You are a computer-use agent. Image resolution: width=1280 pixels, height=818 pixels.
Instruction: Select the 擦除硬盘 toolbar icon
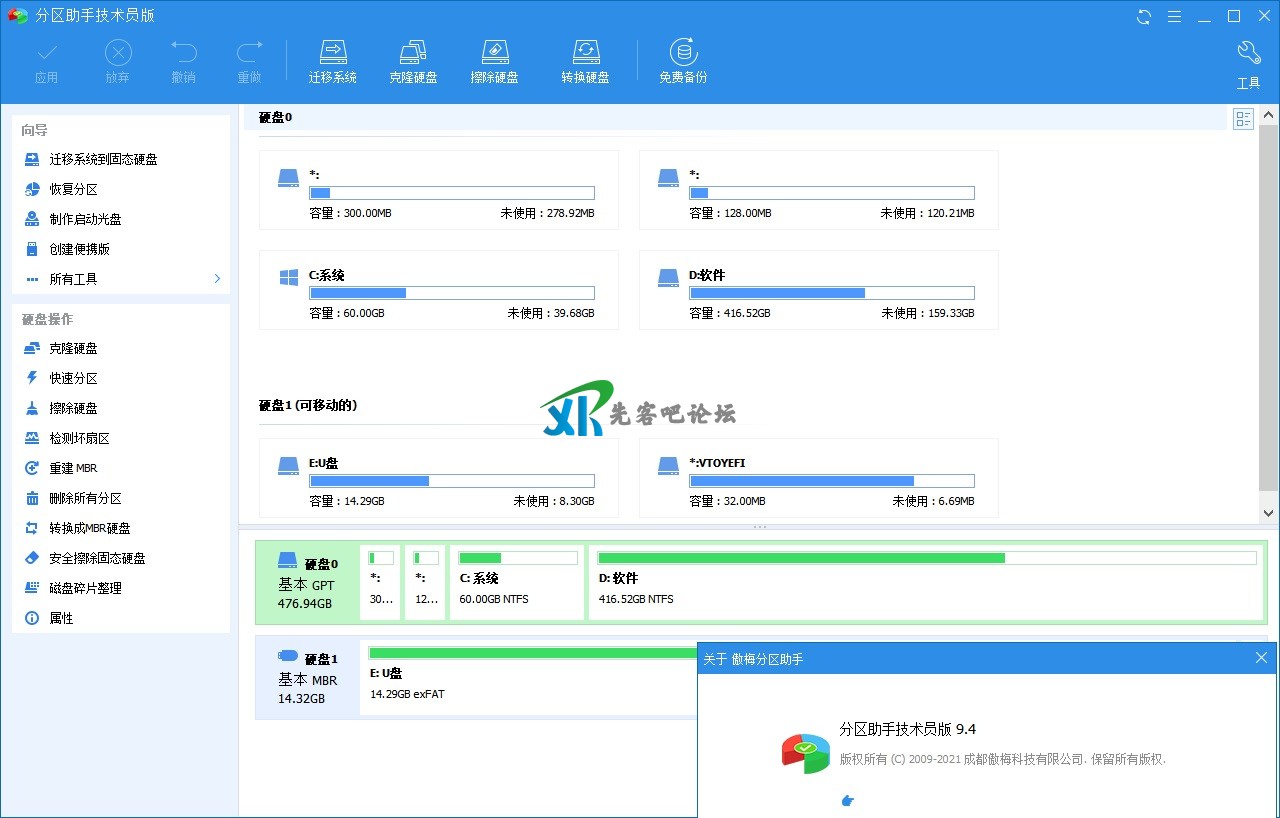pos(494,62)
